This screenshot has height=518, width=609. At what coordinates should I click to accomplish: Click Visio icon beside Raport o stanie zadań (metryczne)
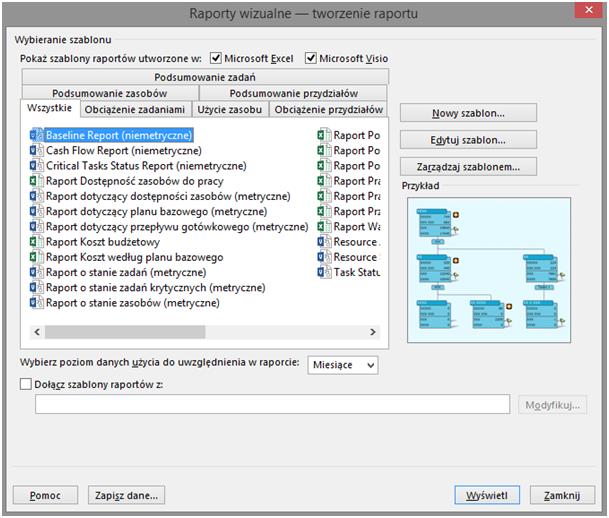click(x=37, y=272)
